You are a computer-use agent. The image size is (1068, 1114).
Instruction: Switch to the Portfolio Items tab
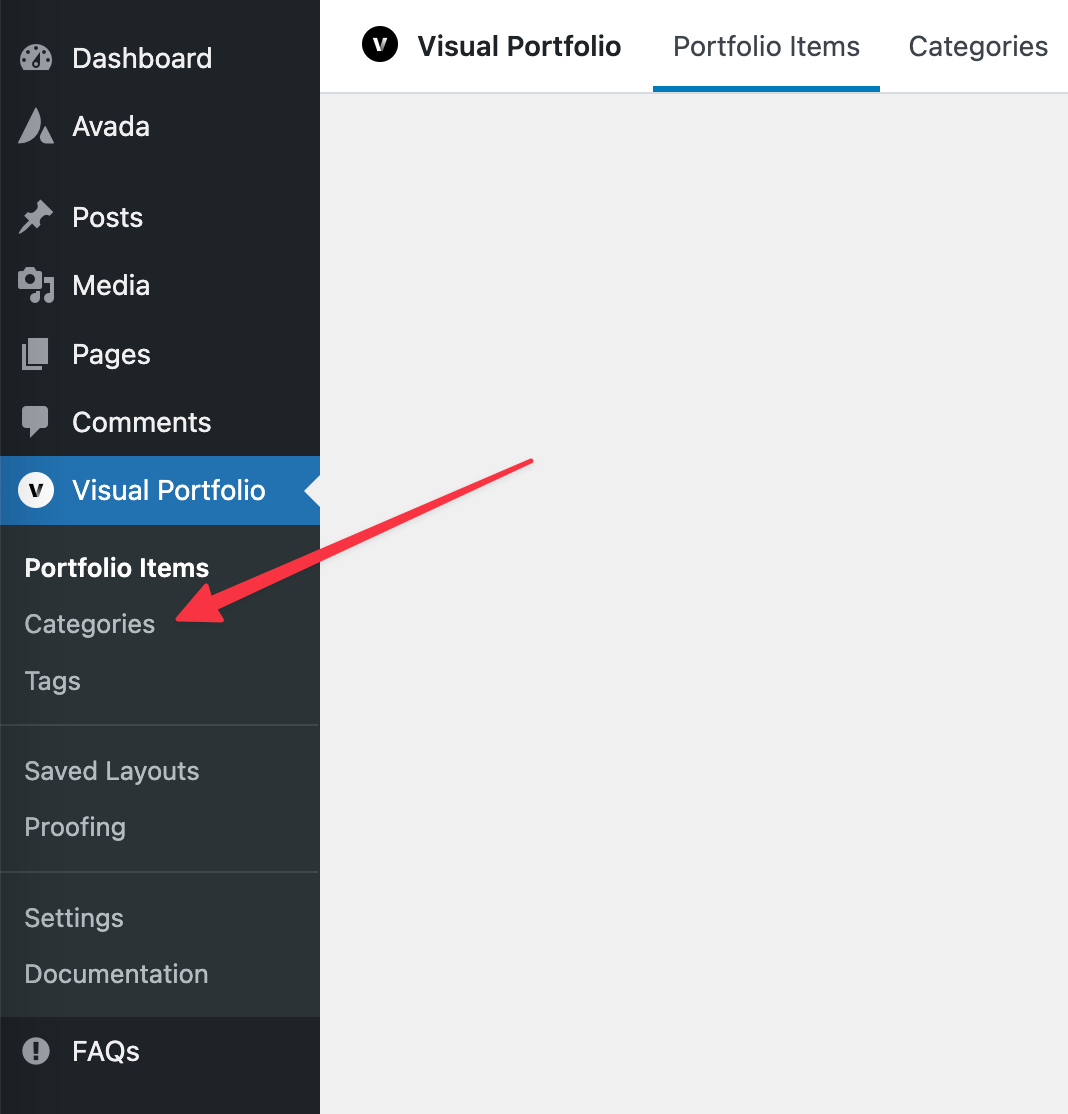766,46
